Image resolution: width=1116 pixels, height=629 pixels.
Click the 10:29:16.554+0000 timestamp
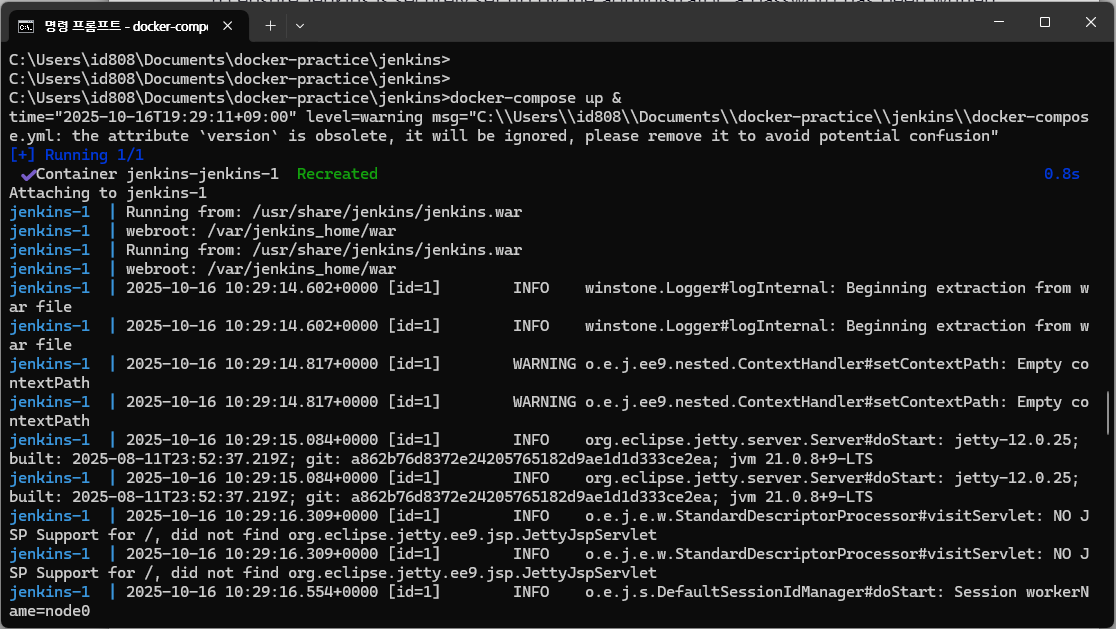[301, 591]
